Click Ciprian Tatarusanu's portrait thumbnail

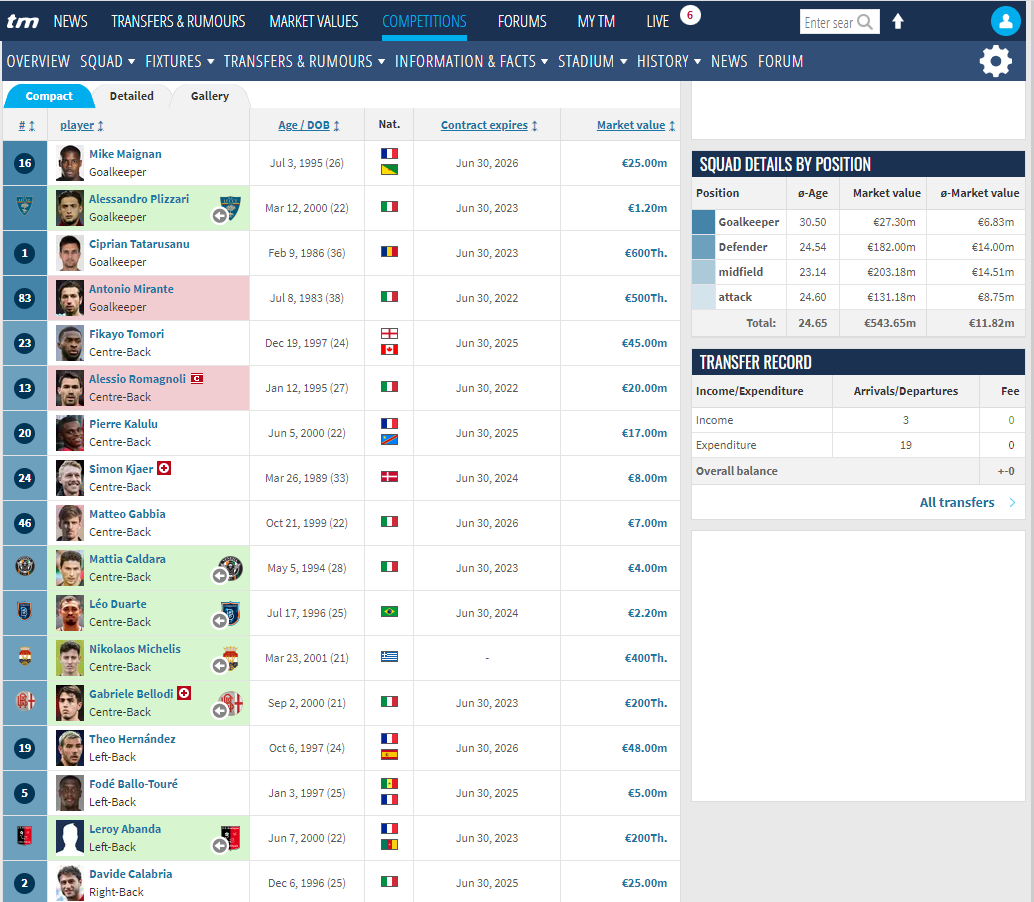click(69, 253)
